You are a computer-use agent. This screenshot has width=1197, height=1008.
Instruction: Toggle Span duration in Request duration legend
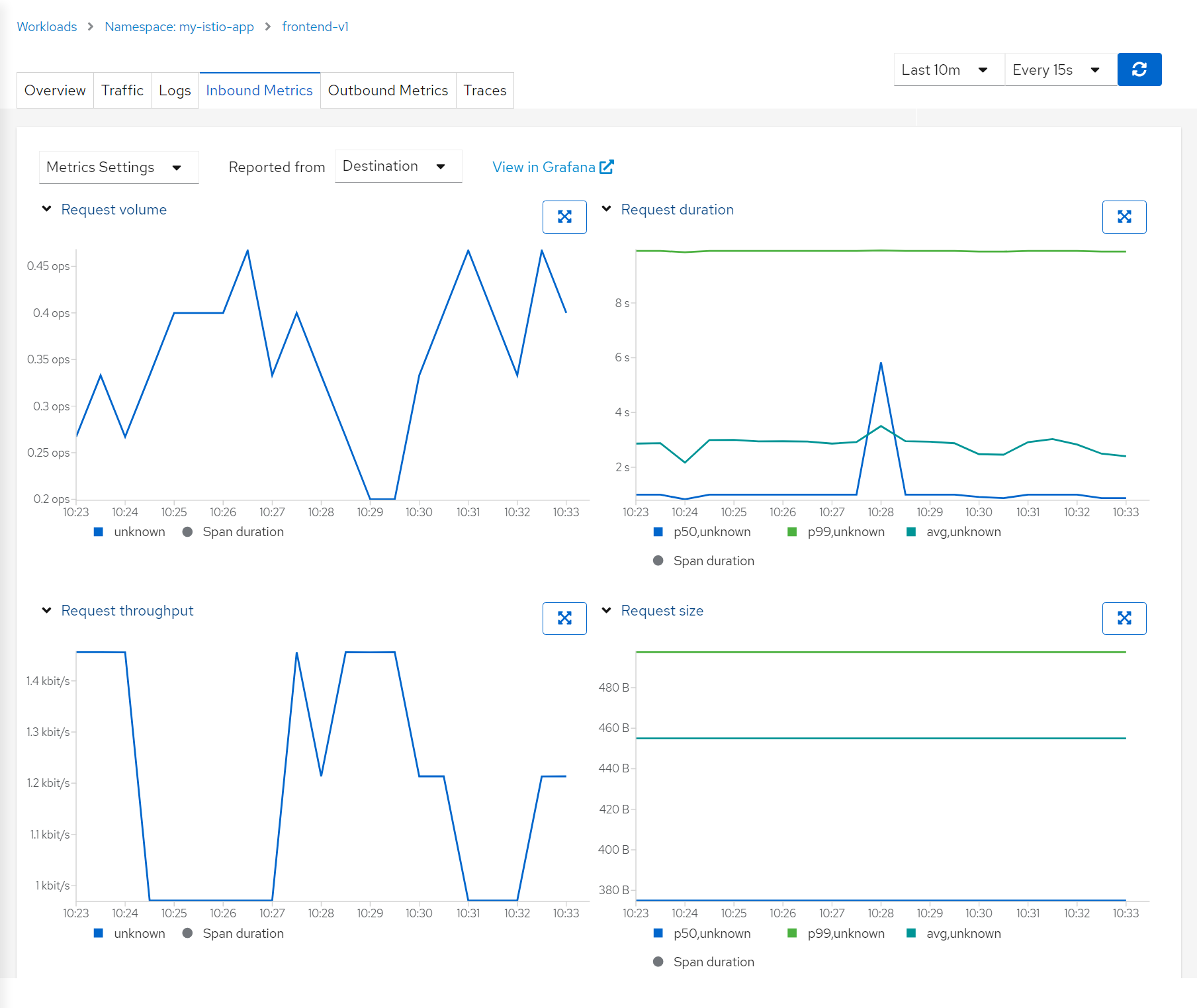(x=703, y=561)
